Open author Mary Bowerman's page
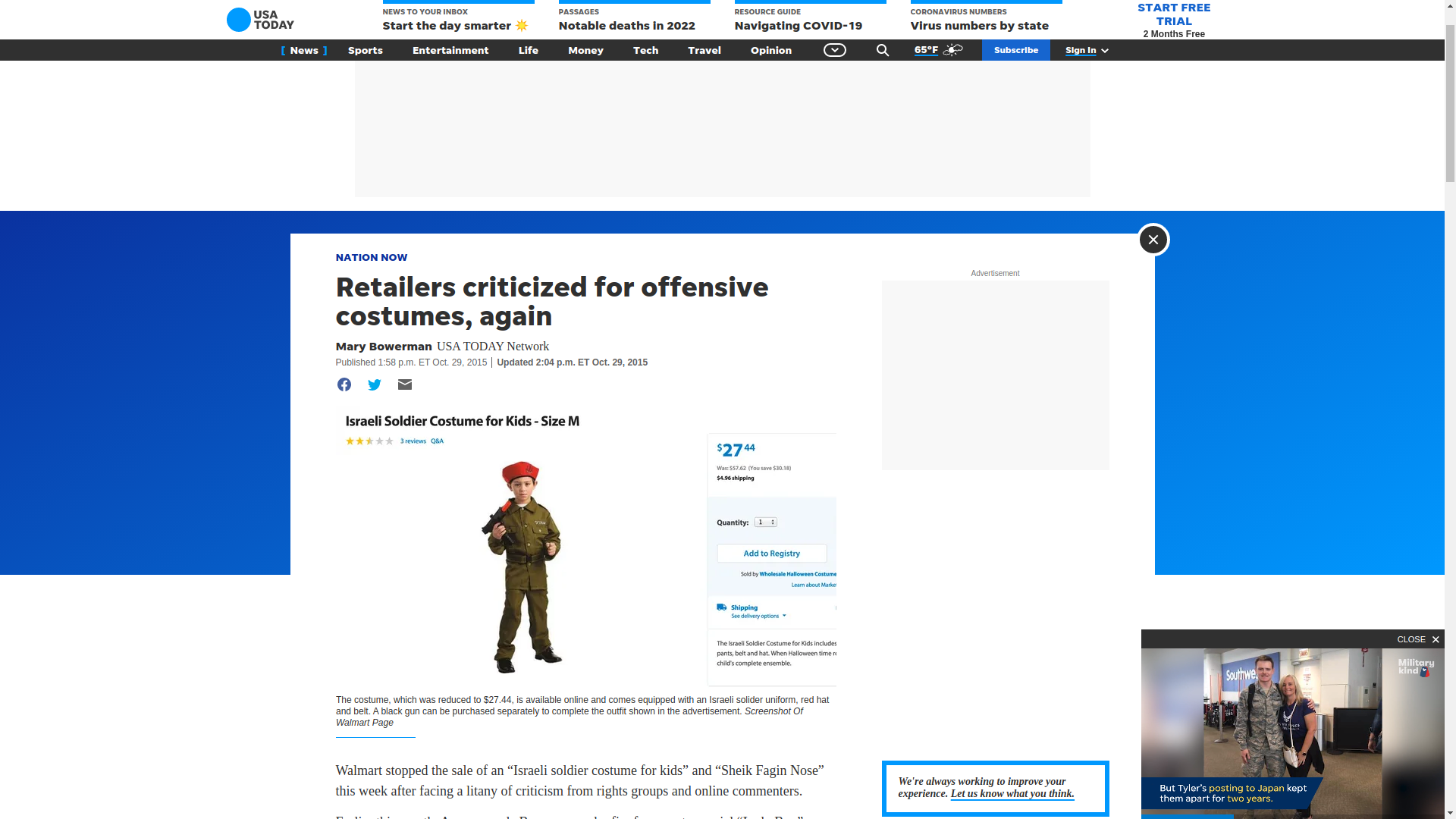Image resolution: width=1456 pixels, height=819 pixels. 384,347
